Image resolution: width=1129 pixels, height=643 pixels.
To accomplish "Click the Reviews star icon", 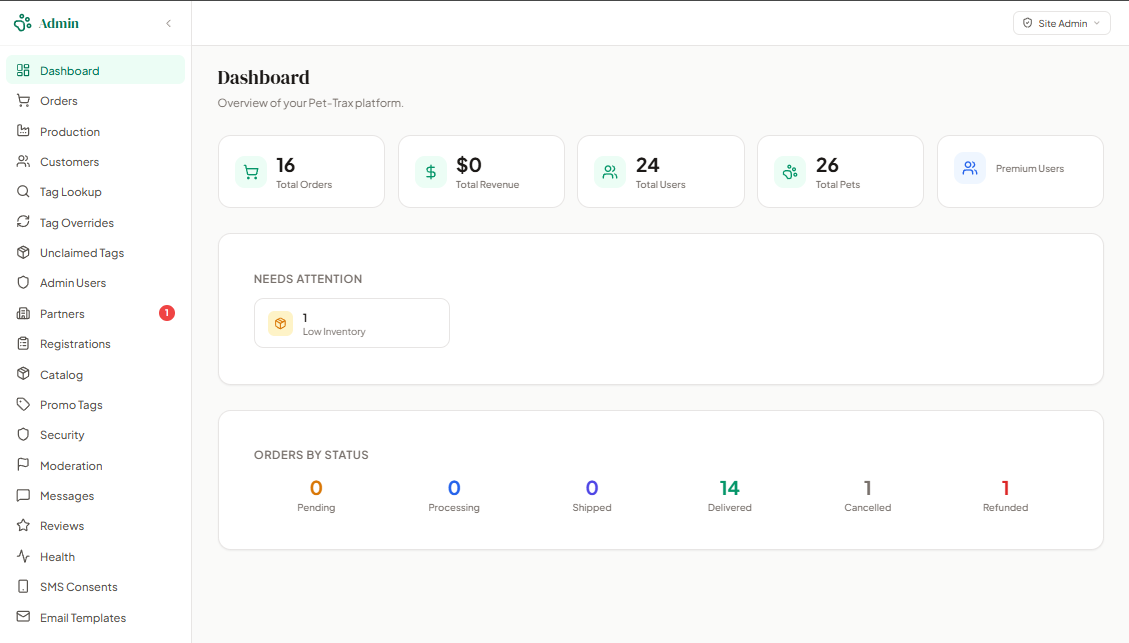I will [23, 526].
